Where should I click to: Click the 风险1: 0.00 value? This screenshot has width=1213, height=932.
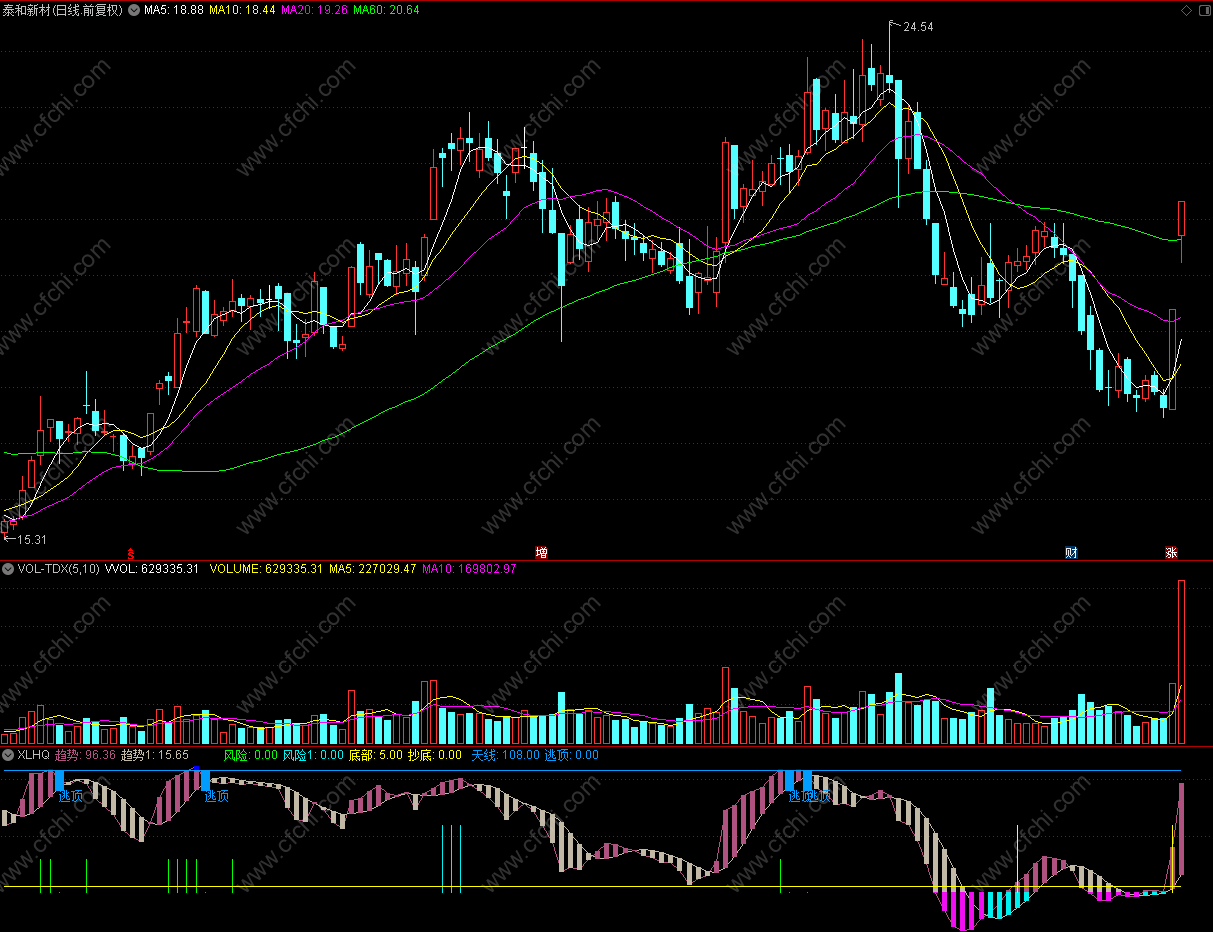313,755
